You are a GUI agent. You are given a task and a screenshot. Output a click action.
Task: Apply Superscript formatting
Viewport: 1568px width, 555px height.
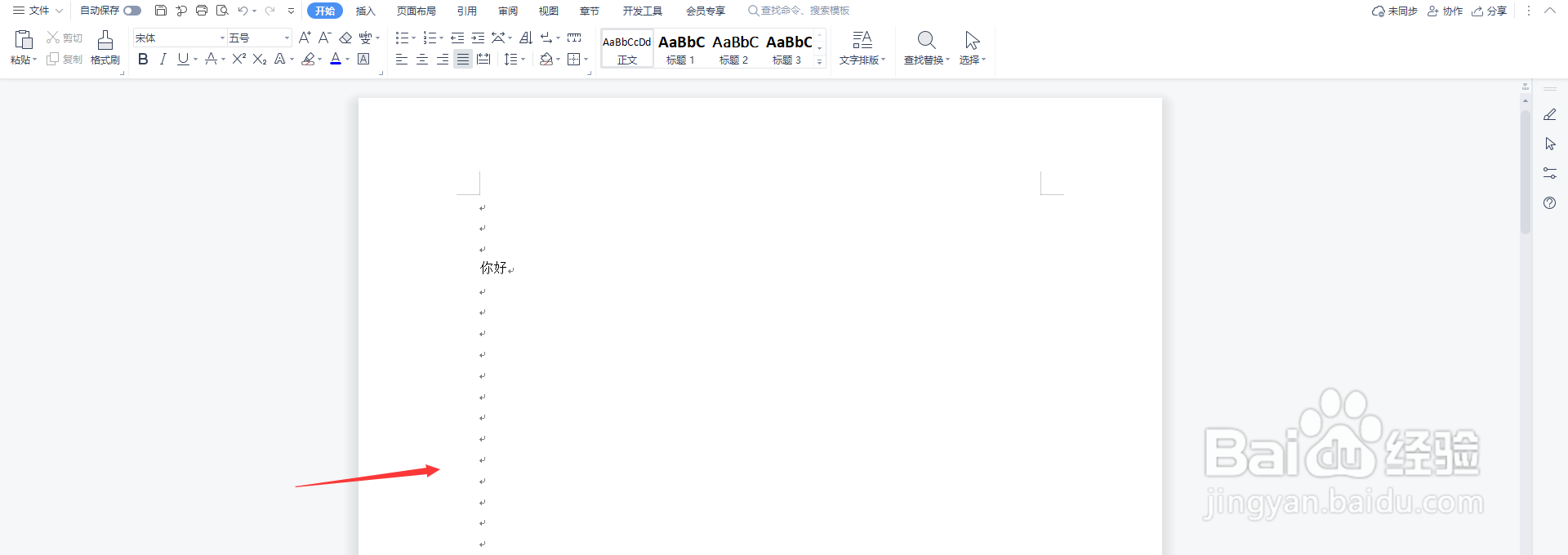[239, 59]
